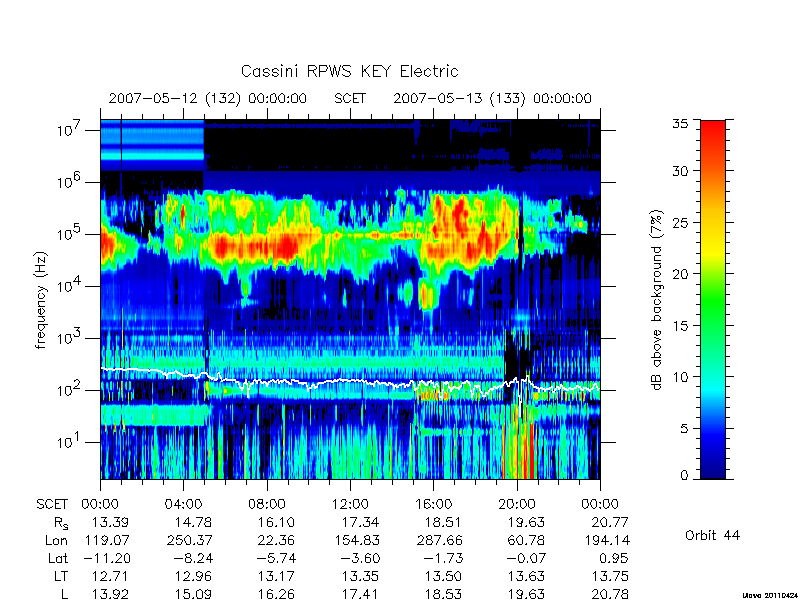
Task: Click L value 16.26
Action: pyautogui.click(x=276, y=594)
